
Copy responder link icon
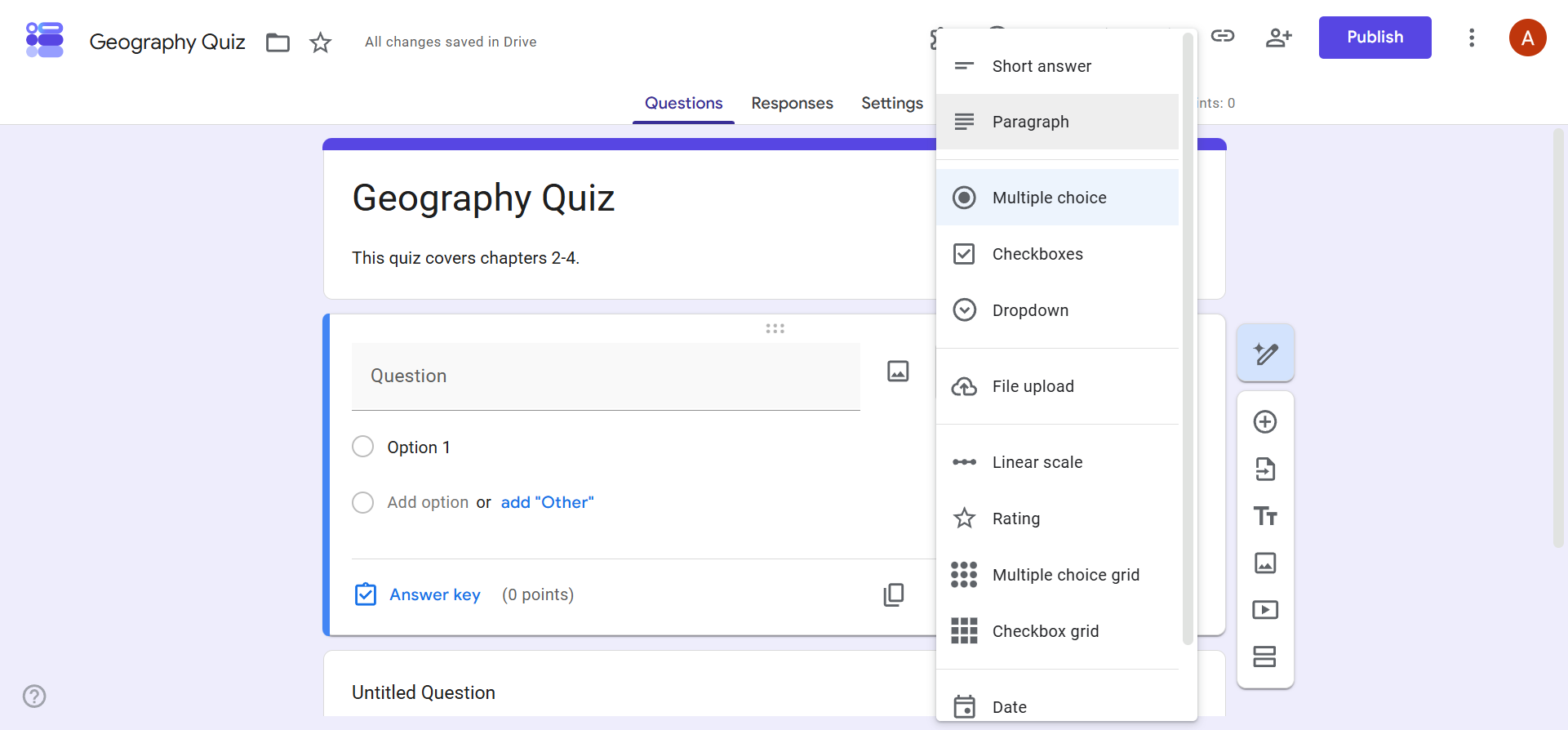pyautogui.click(x=1223, y=36)
